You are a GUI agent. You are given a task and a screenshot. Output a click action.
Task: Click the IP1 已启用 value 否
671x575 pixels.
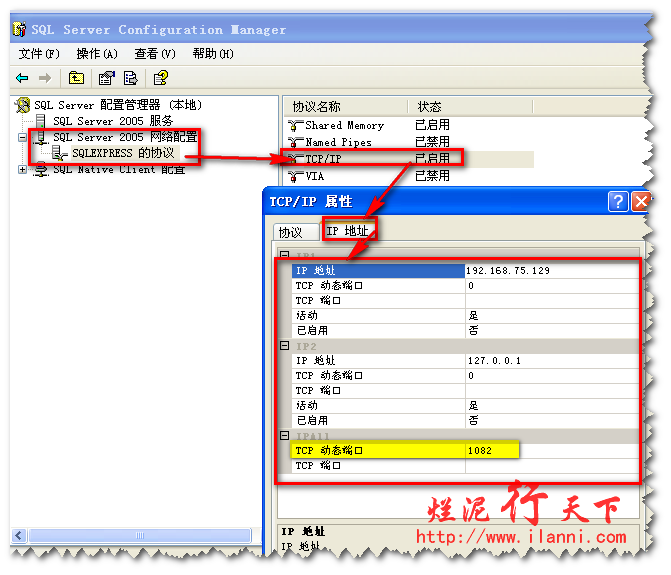(552, 331)
